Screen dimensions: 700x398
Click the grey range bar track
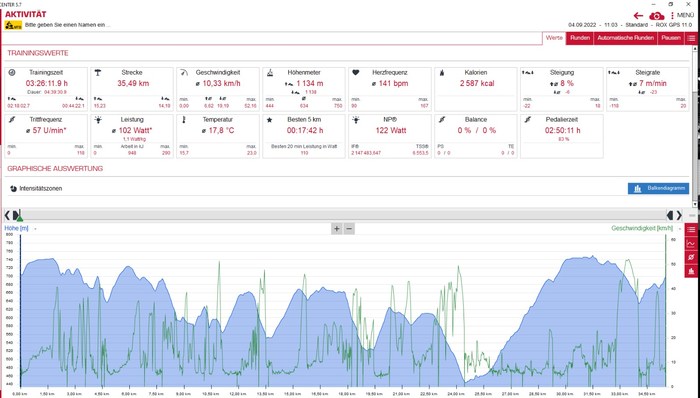coord(343,216)
